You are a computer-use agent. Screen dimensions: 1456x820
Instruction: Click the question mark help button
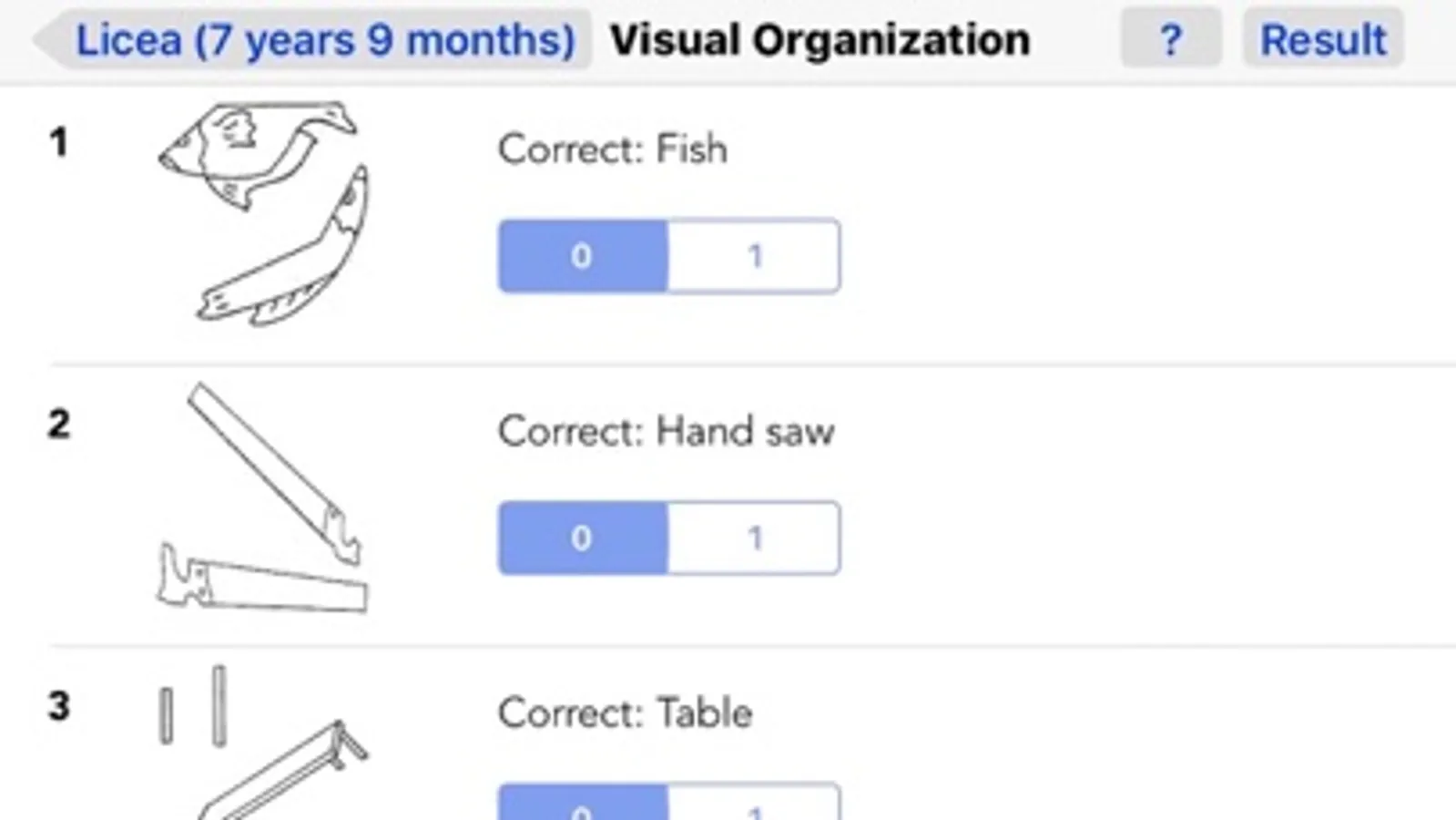click(1170, 38)
